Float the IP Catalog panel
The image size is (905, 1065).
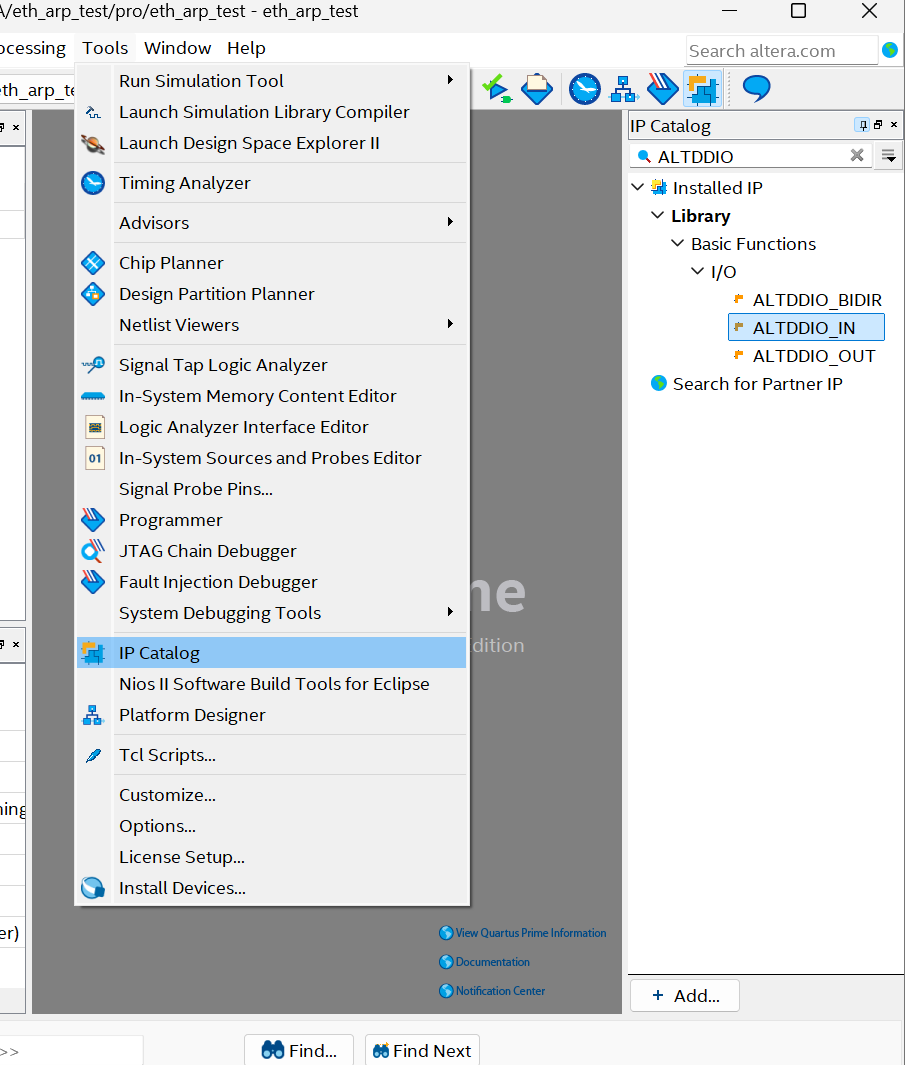(879, 125)
